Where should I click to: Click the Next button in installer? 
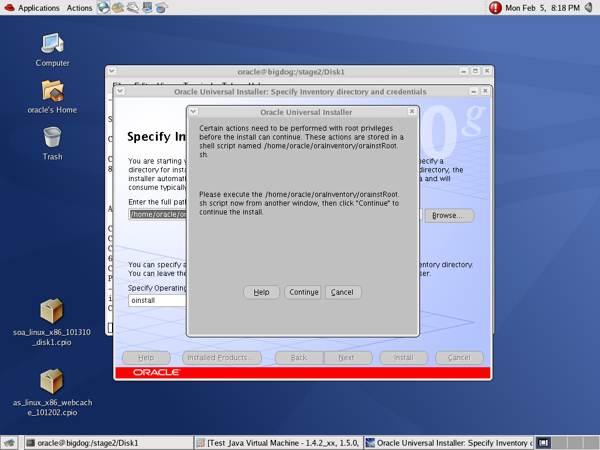(348, 358)
